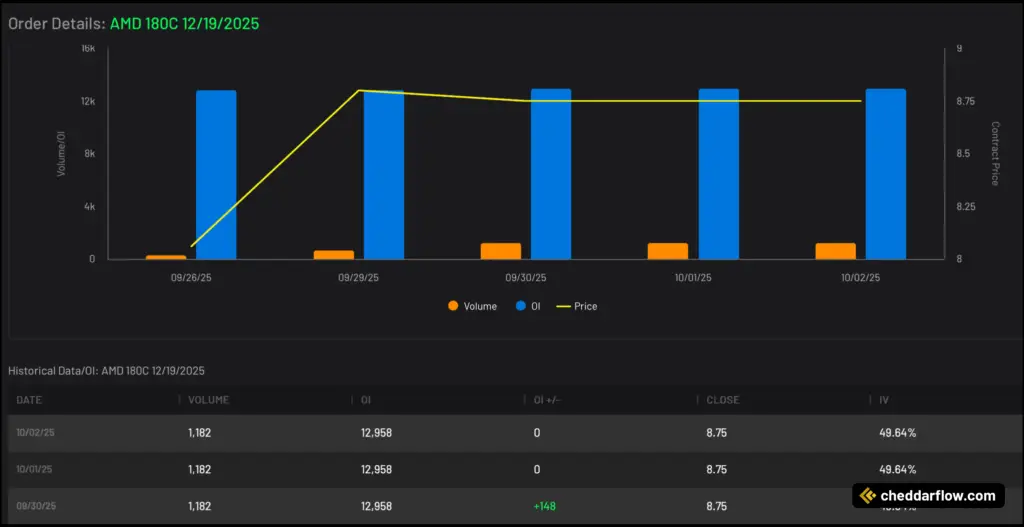The image size is (1024, 527).
Task: Click the blue OI bar for 09/26/25
Action: point(216,175)
